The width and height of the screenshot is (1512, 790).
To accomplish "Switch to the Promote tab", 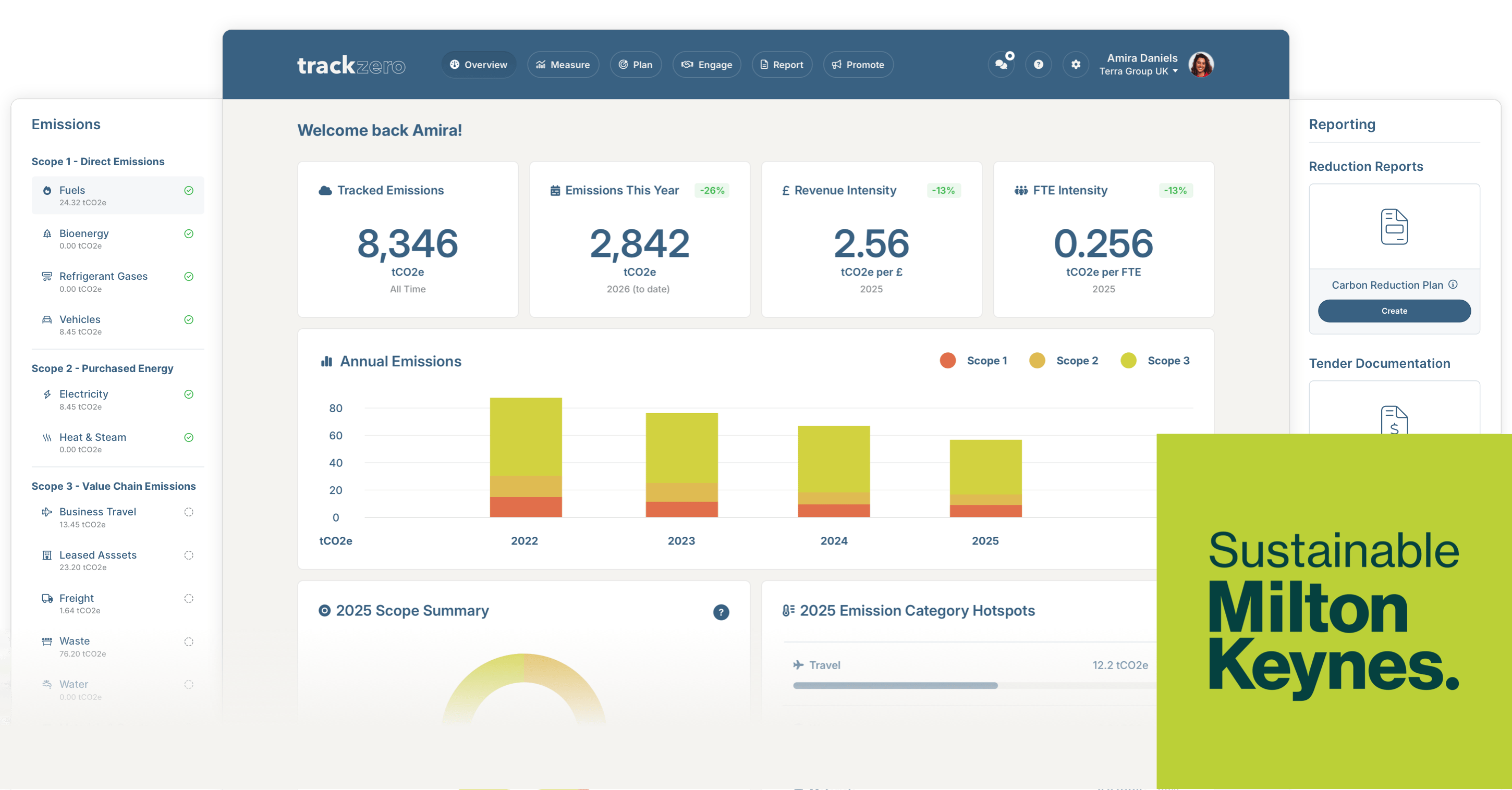I will 858,65.
